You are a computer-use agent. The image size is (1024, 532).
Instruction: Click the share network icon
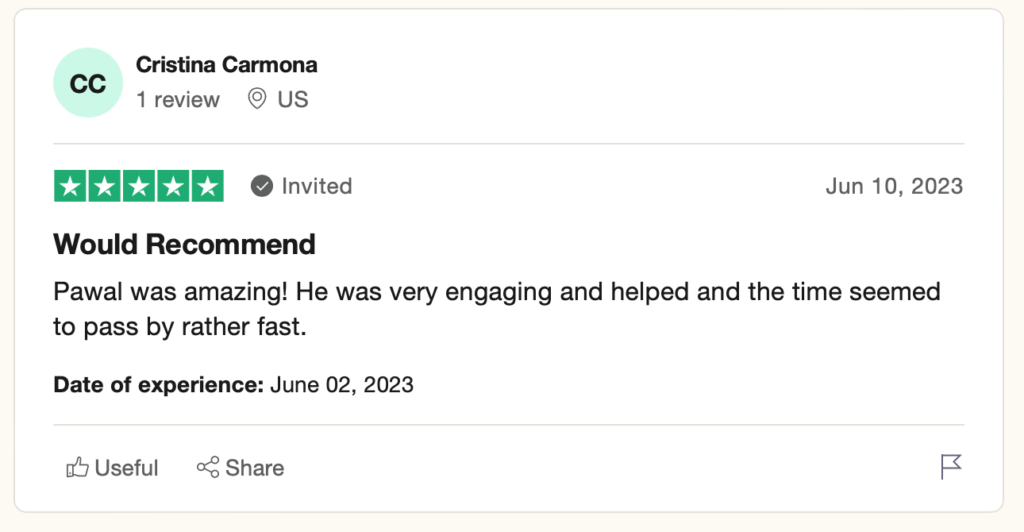point(208,467)
